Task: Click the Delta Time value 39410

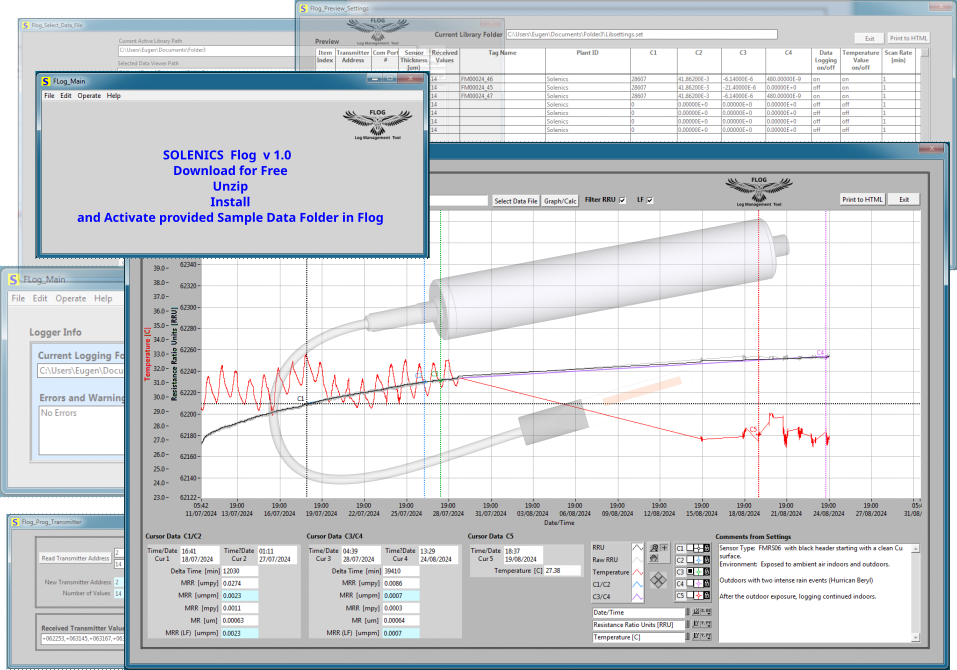Action: [x=400, y=571]
